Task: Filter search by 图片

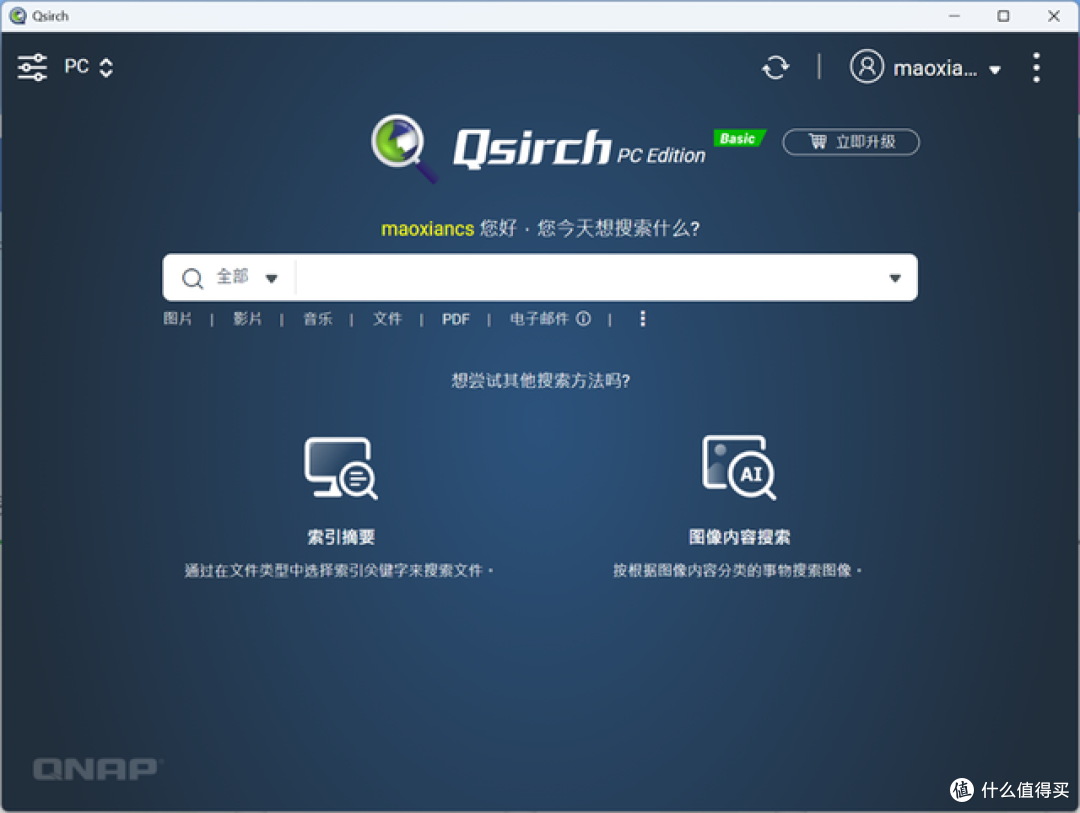Action: 178,319
